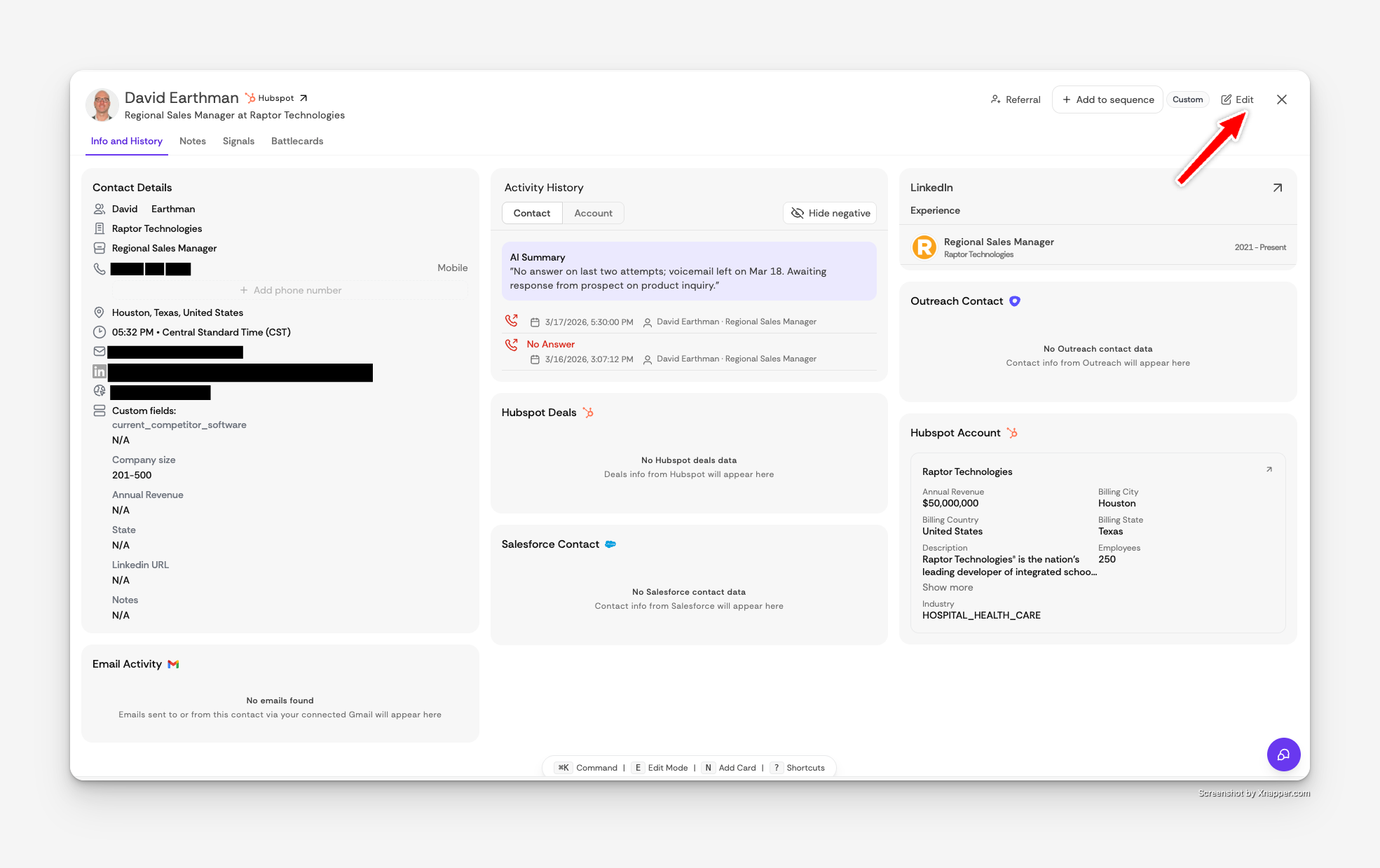The width and height of the screenshot is (1380, 868).
Task: Click the Houston, Texas, United States location
Action: [177, 312]
